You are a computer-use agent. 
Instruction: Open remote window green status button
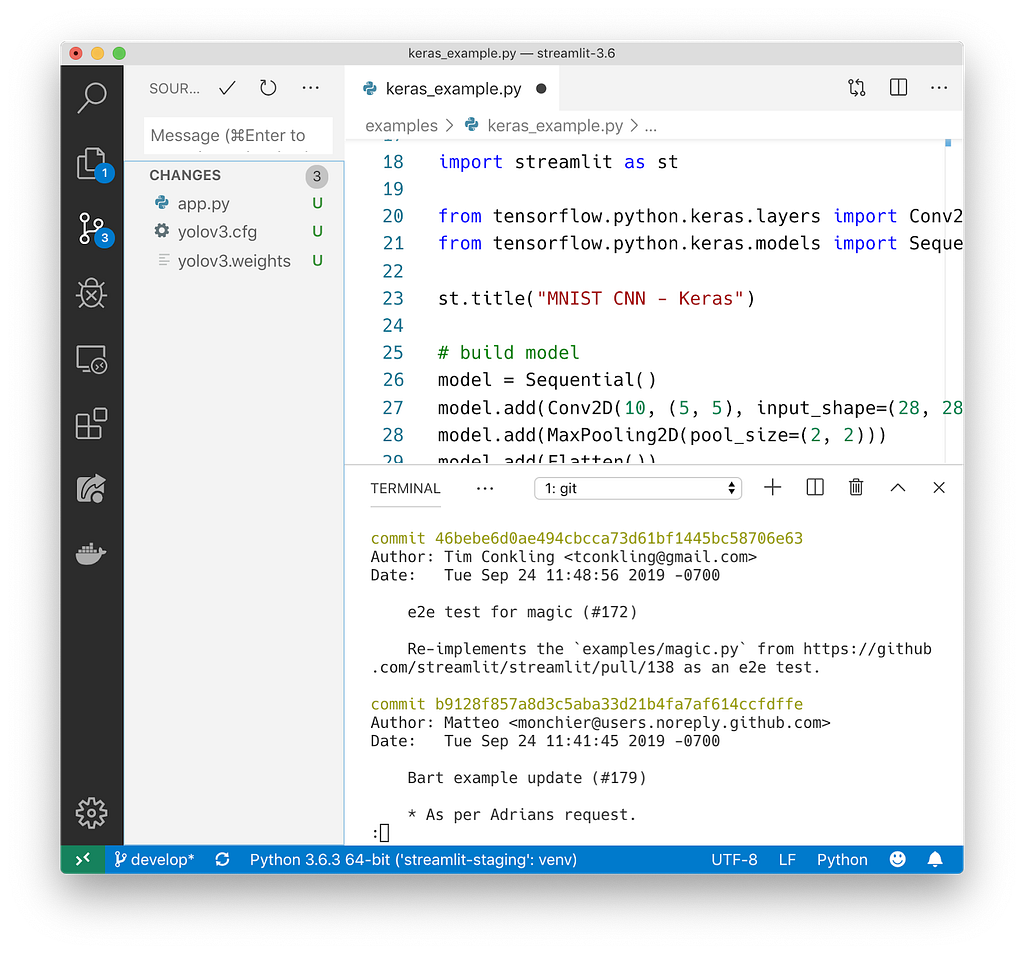pos(83,859)
